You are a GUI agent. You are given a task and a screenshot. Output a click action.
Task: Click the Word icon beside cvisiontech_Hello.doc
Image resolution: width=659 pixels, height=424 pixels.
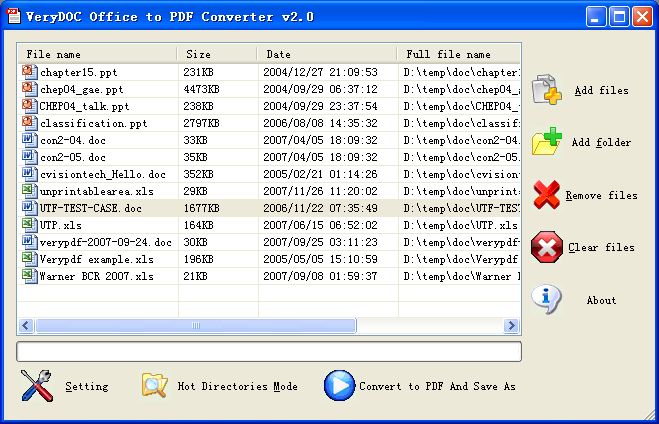[x=29, y=174]
